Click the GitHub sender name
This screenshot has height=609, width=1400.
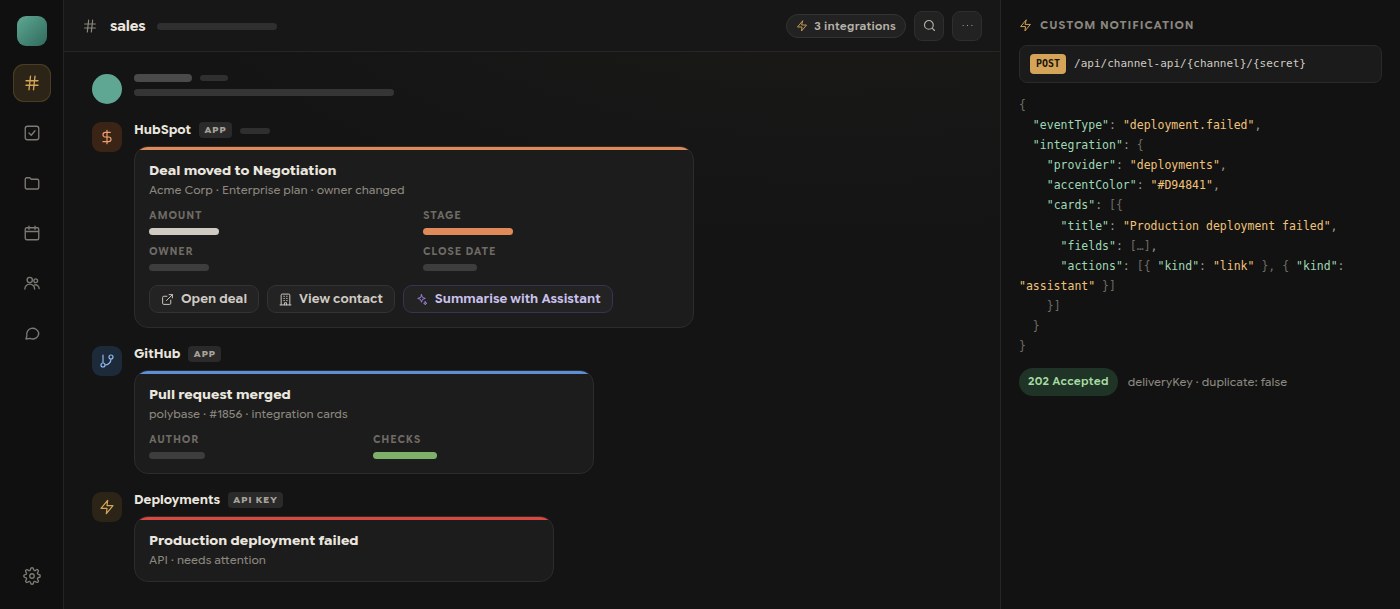(x=157, y=354)
